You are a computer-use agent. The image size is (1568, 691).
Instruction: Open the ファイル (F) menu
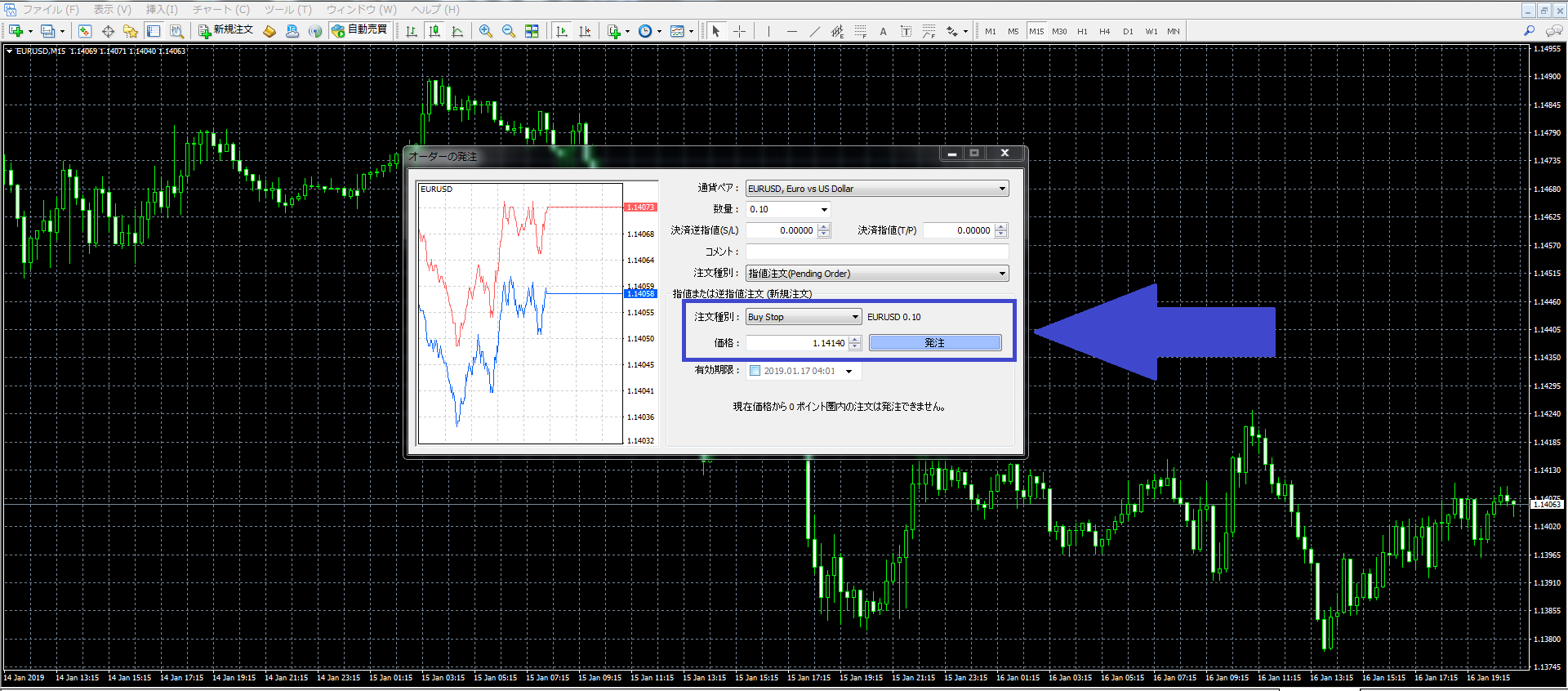click(x=50, y=10)
